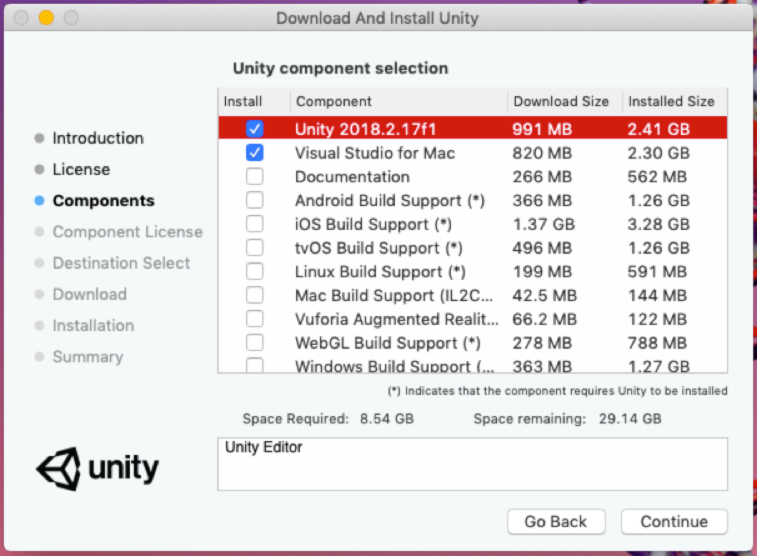
Task: Select the Linux Build Support checkbox
Action: click(x=255, y=272)
